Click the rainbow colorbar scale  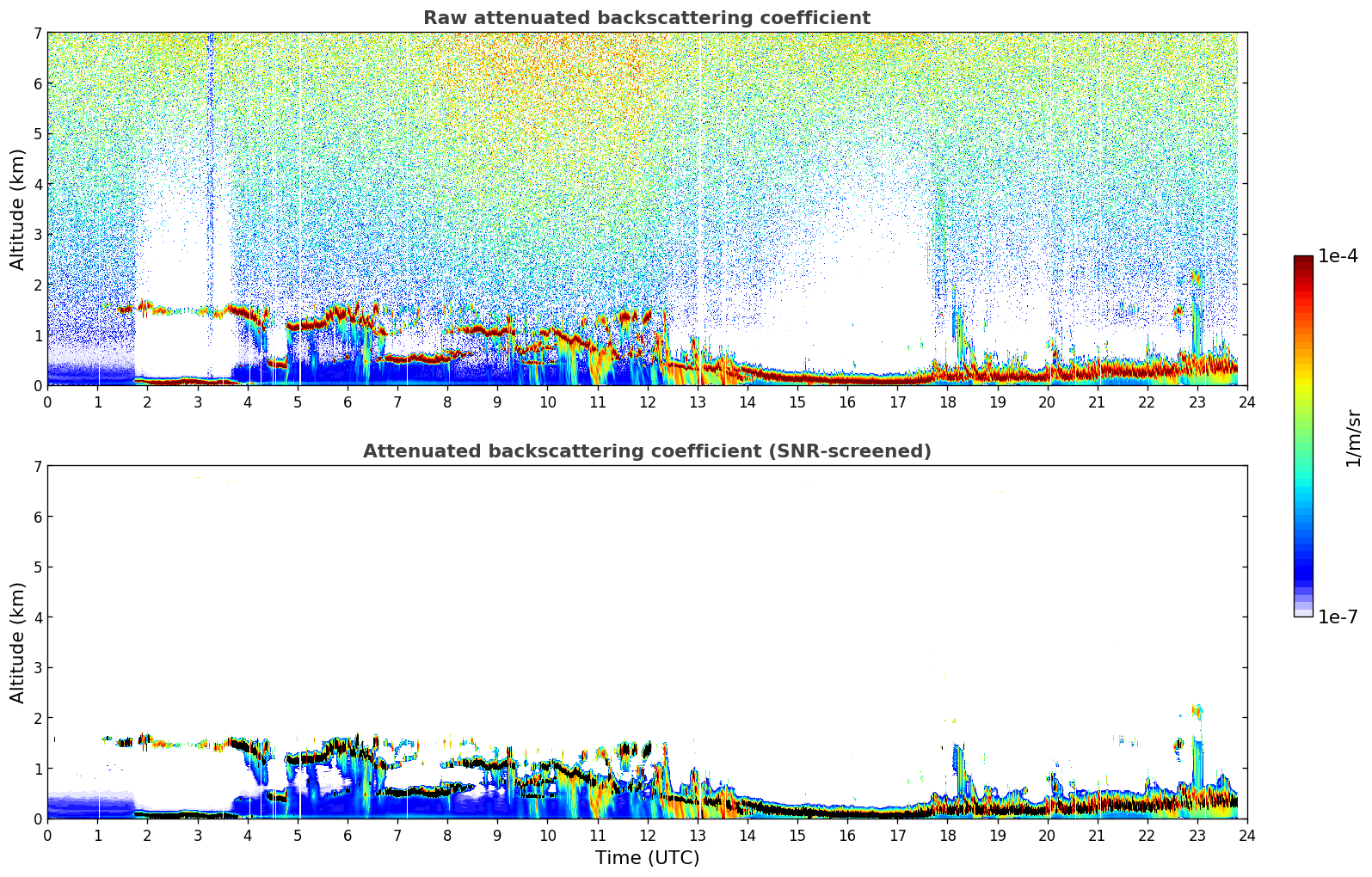click(x=1303, y=436)
